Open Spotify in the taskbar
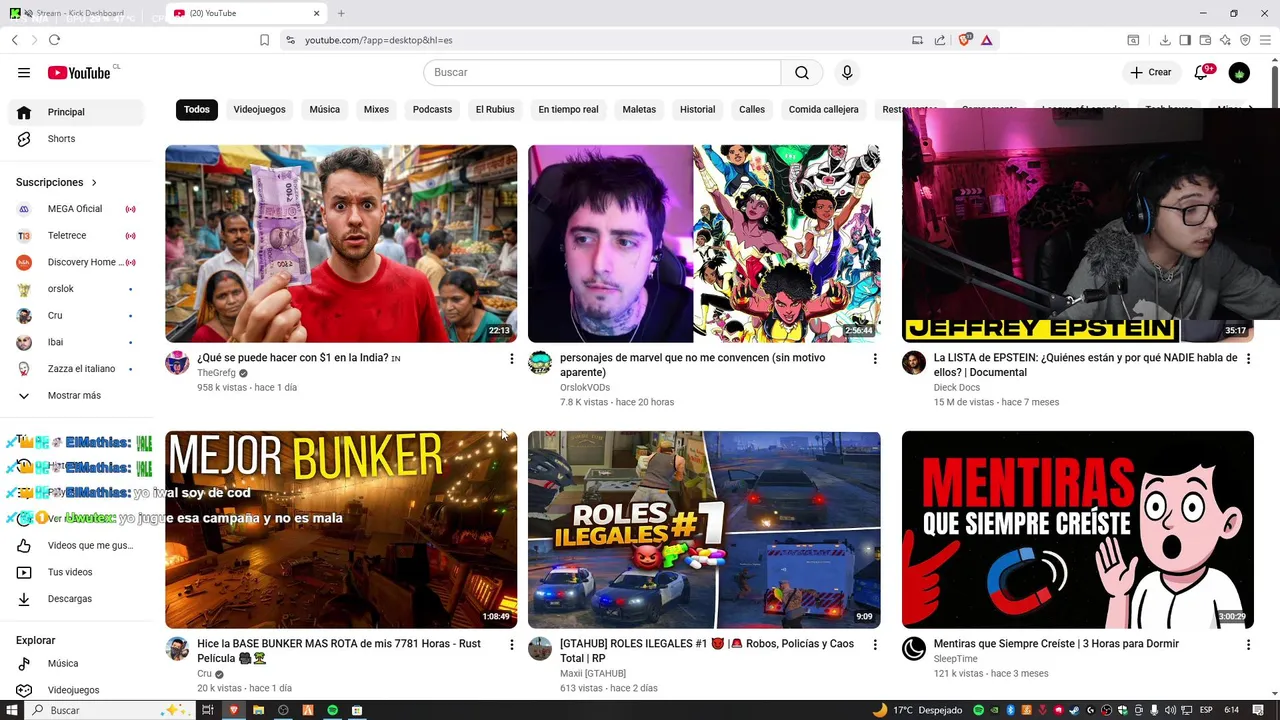 tap(333, 710)
